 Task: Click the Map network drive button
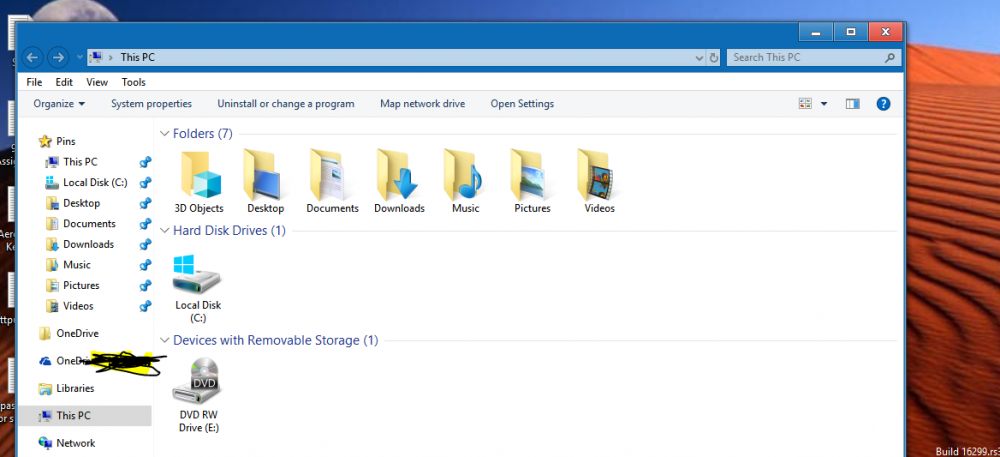click(x=422, y=104)
